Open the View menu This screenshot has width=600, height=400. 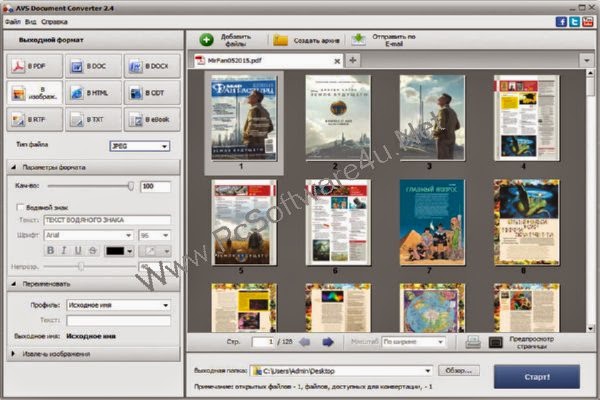point(31,22)
